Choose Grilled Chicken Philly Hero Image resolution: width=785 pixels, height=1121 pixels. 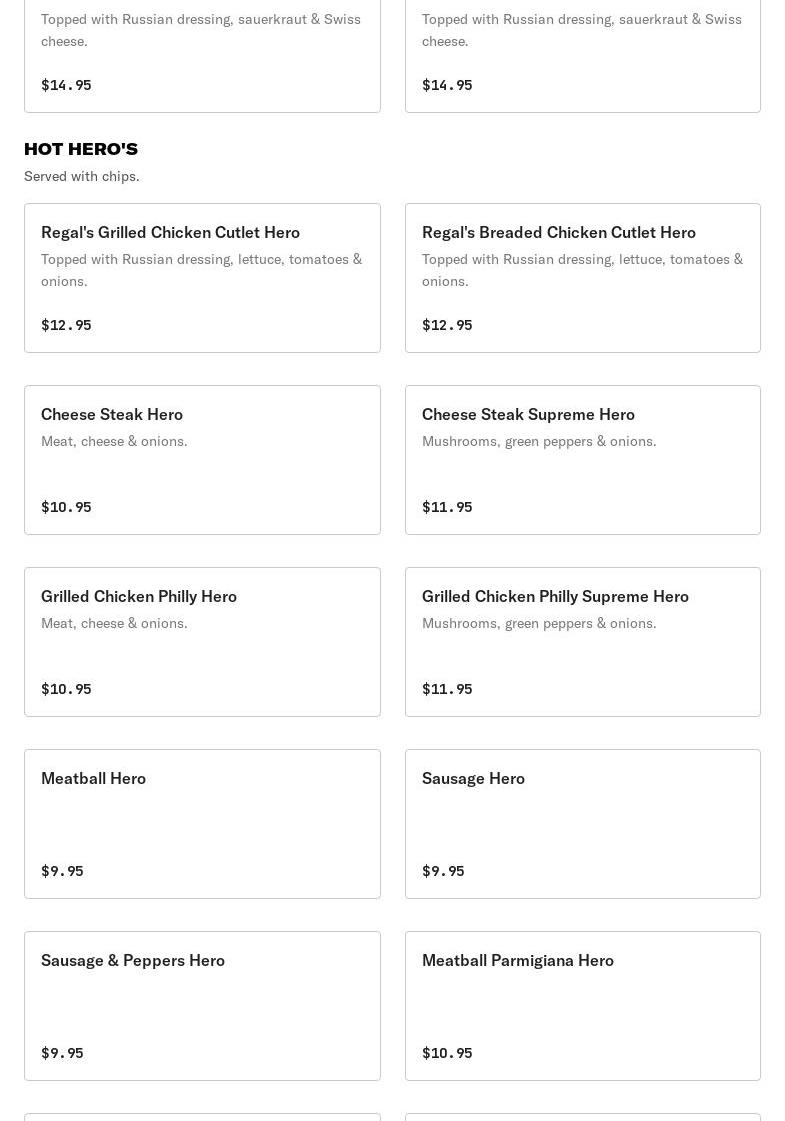(x=202, y=642)
